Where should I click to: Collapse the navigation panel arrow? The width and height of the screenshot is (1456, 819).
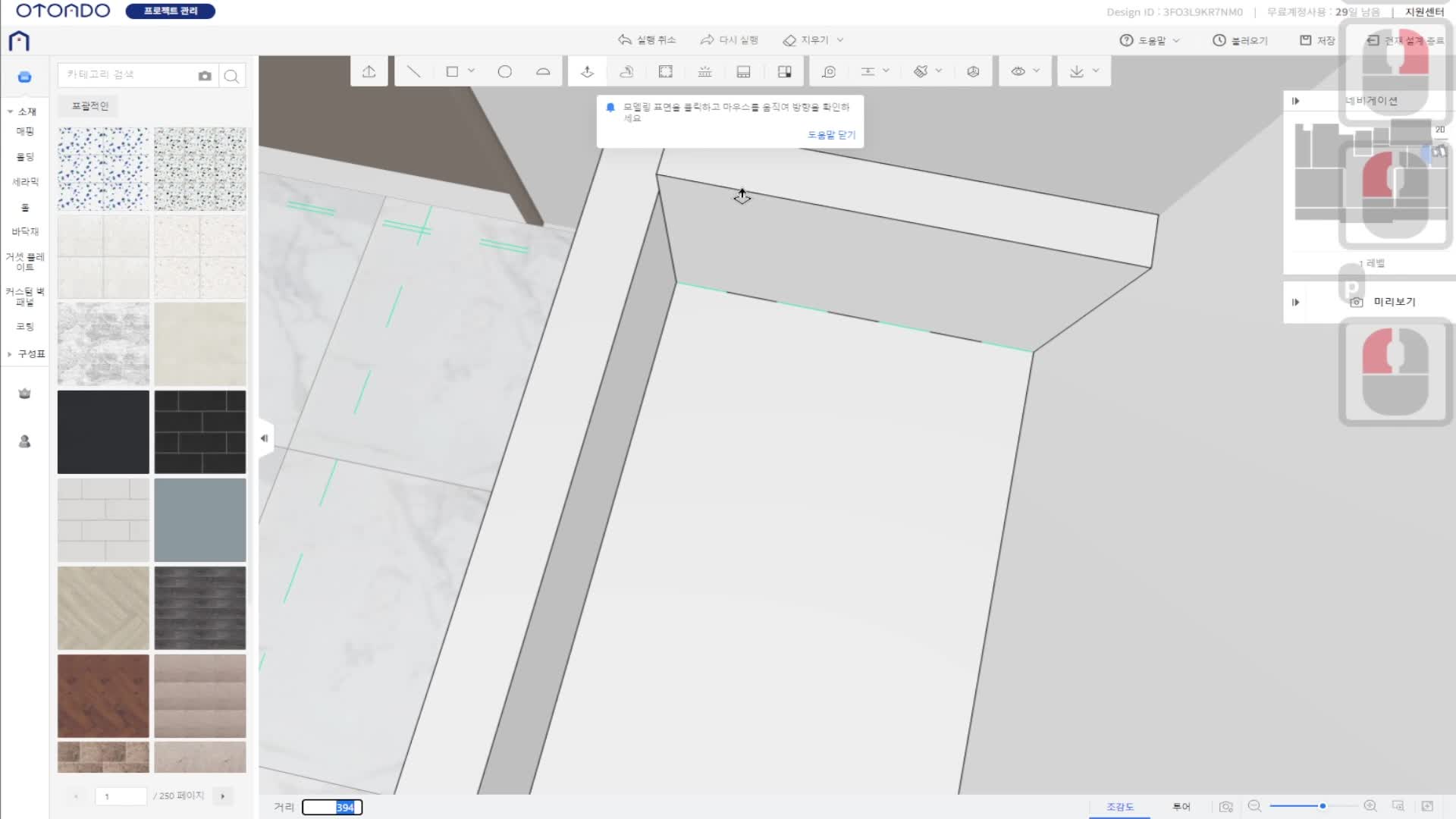(x=1295, y=101)
